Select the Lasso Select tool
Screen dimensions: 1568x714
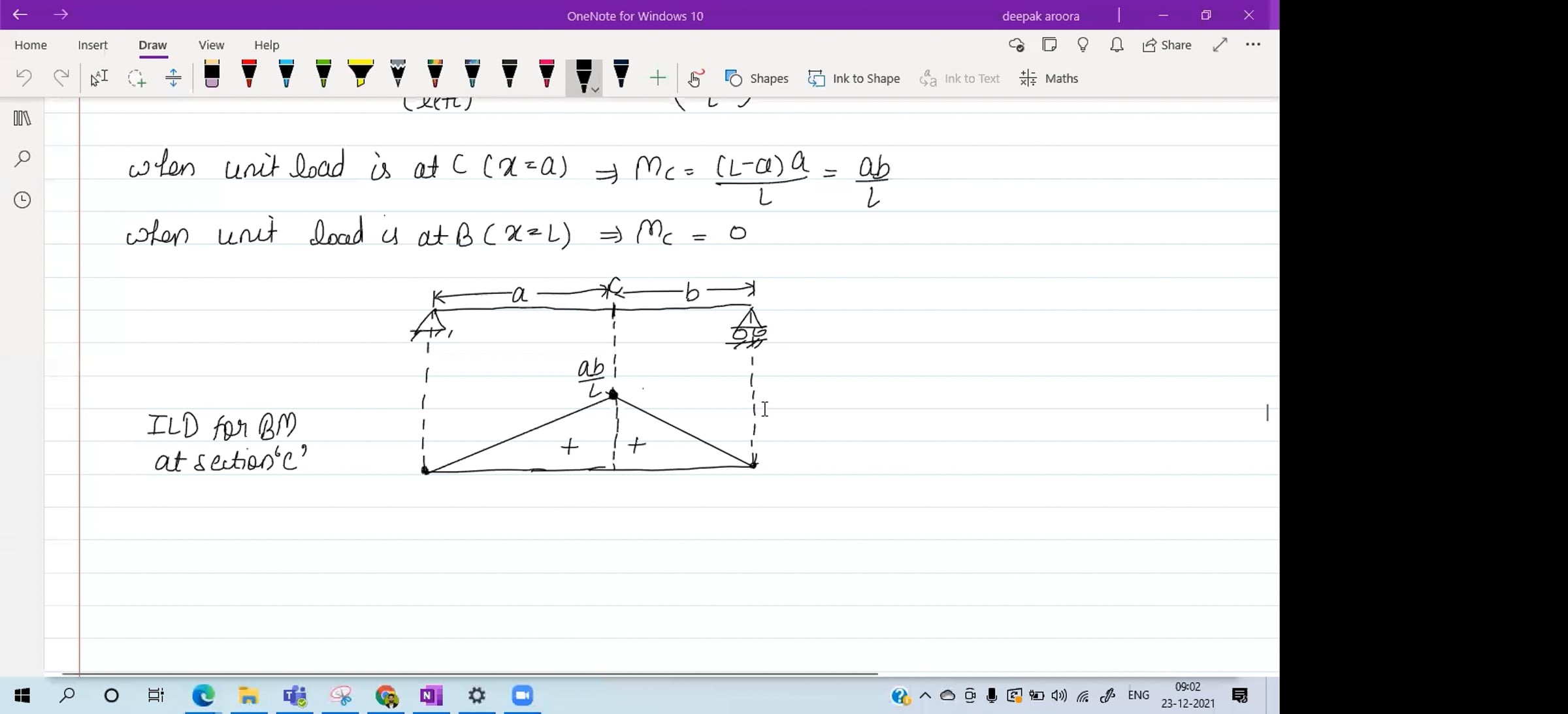point(136,78)
